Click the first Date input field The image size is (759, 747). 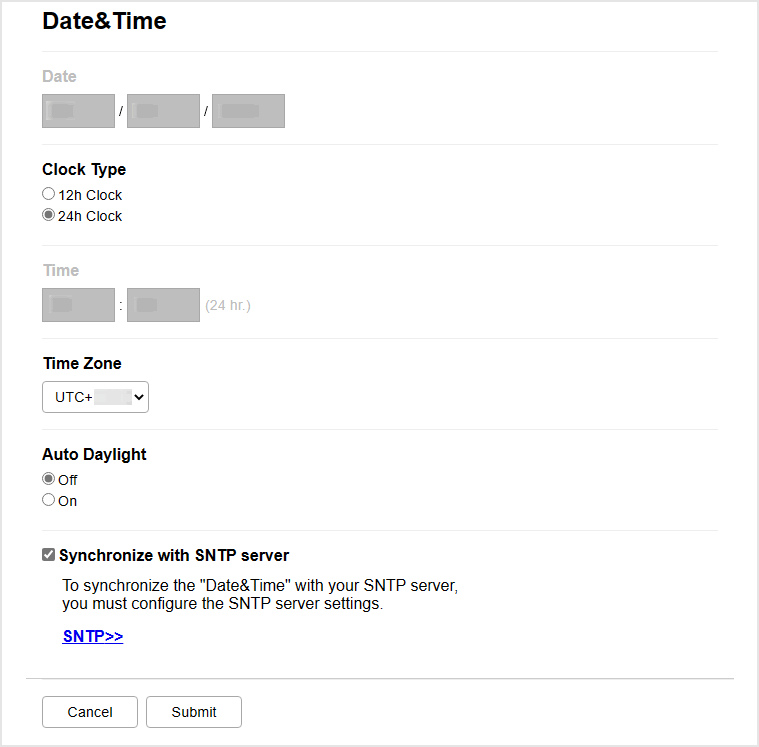pyautogui.click(x=78, y=111)
